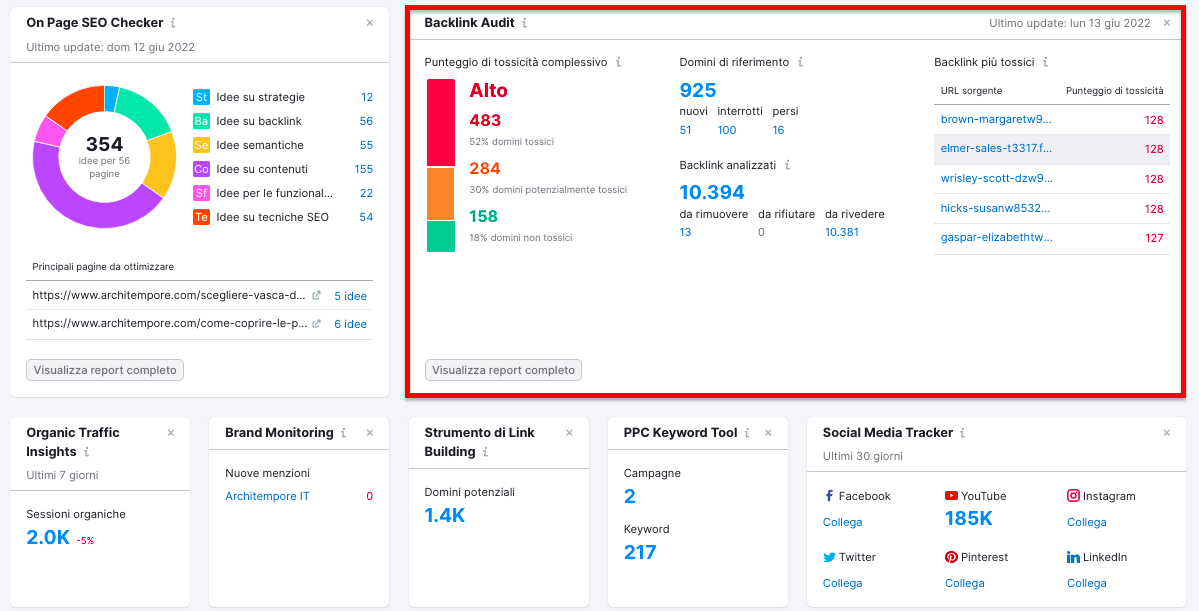Click info icon next to Backlink Audit title
1199x611 pixels.
click(525, 23)
